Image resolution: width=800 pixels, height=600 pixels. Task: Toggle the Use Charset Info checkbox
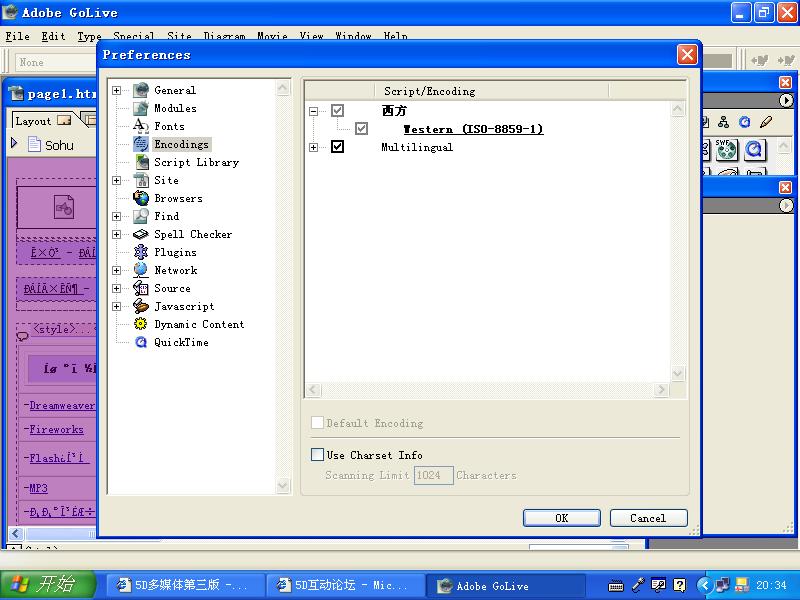(x=318, y=455)
